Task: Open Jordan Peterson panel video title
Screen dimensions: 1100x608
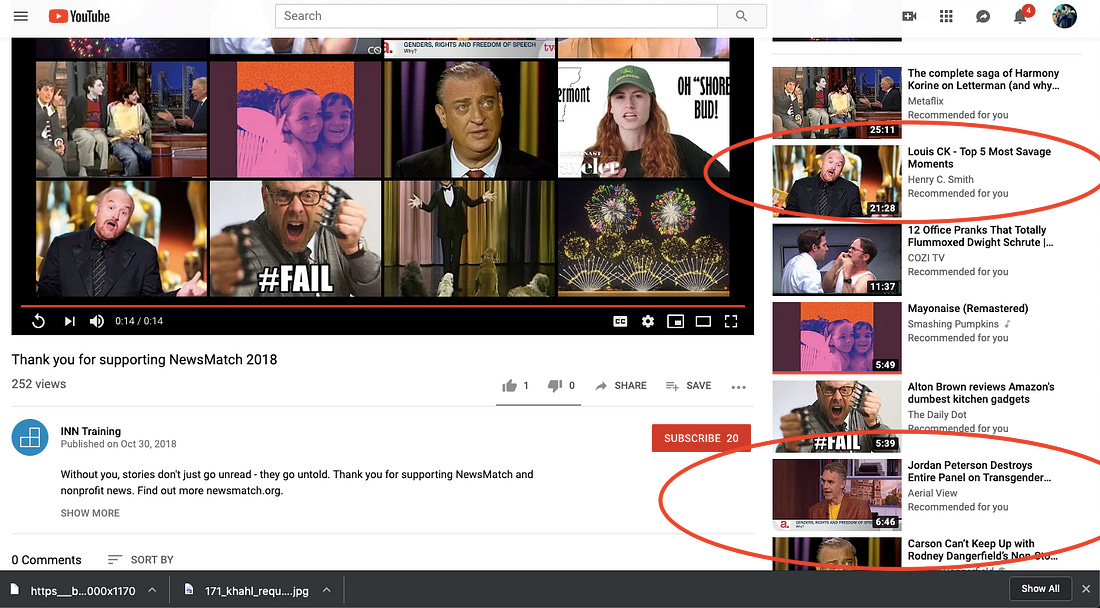Action: pyautogui.click(x=979, y=471)
